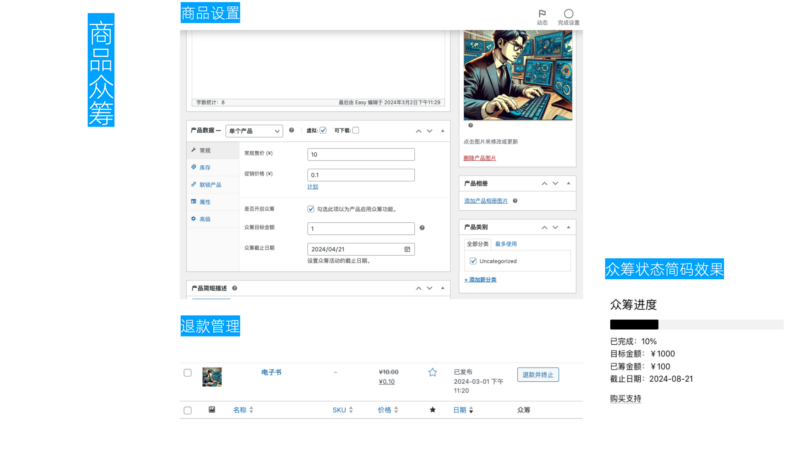The image size is (800, 451).
Task: Move 产品类别 panel up
Action: pos(544,228)
